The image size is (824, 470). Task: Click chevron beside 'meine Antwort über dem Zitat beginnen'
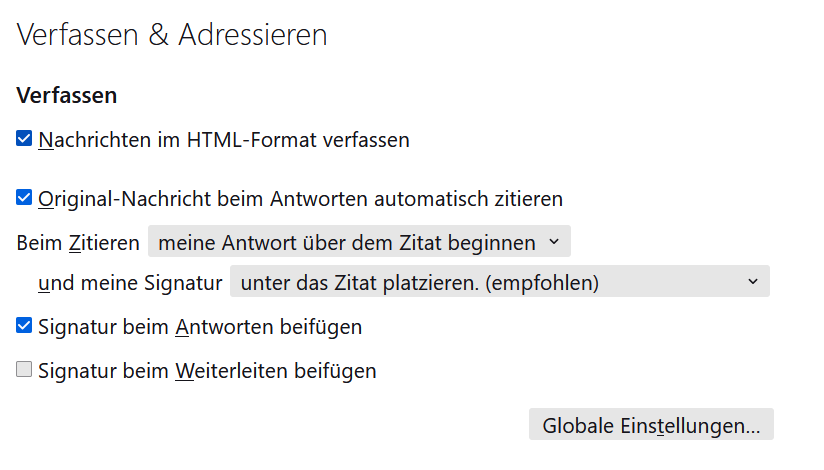coord(554,242)
